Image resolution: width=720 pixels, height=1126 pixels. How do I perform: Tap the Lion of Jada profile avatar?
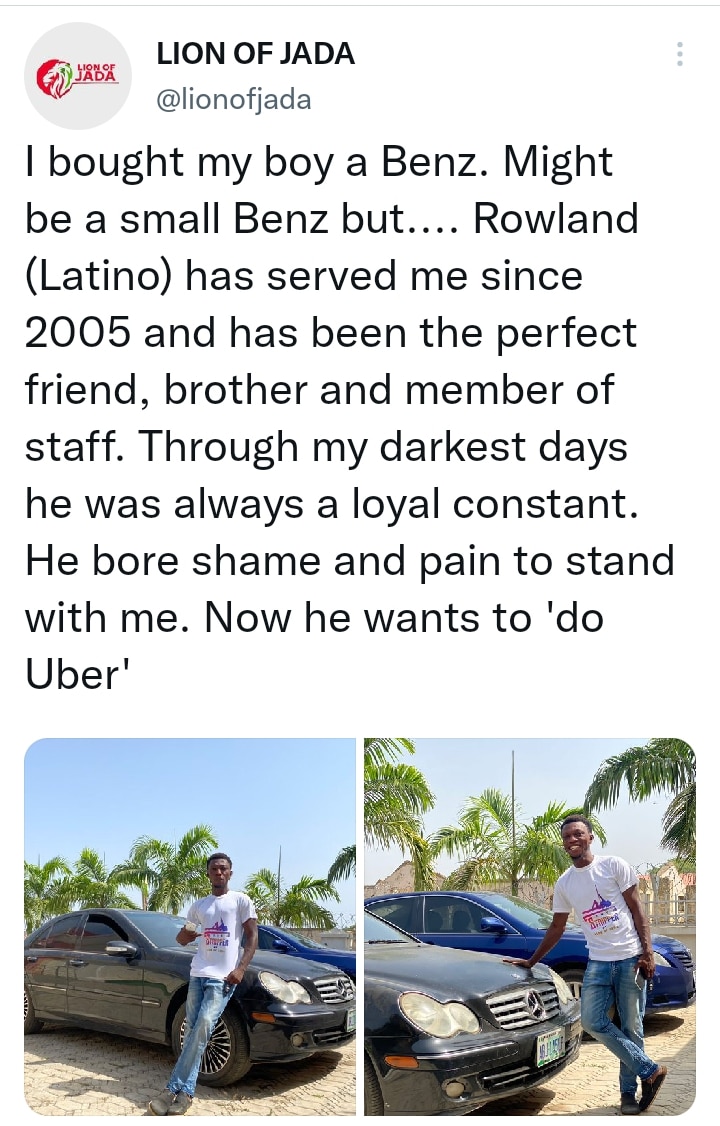pos(77,76)
